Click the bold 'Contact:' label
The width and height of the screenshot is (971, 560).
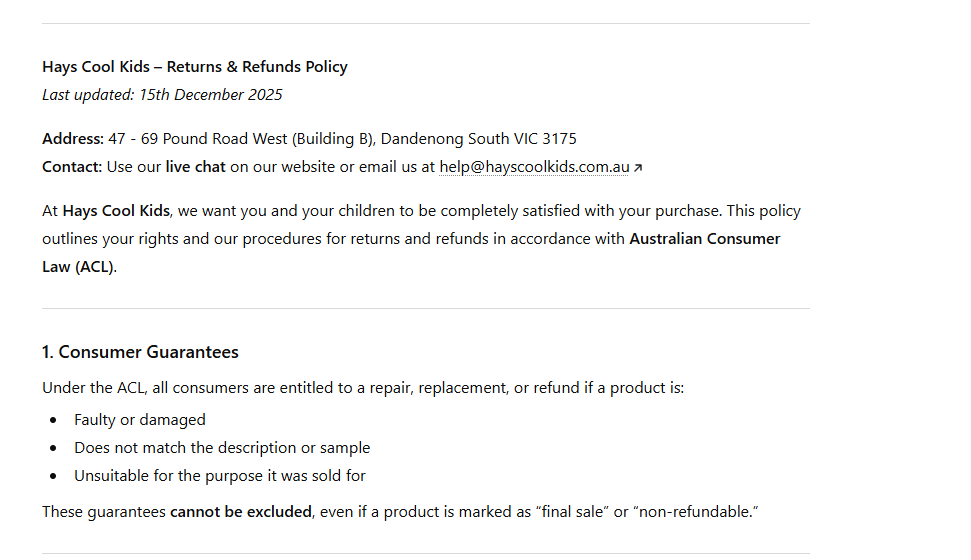coord(72,167)
